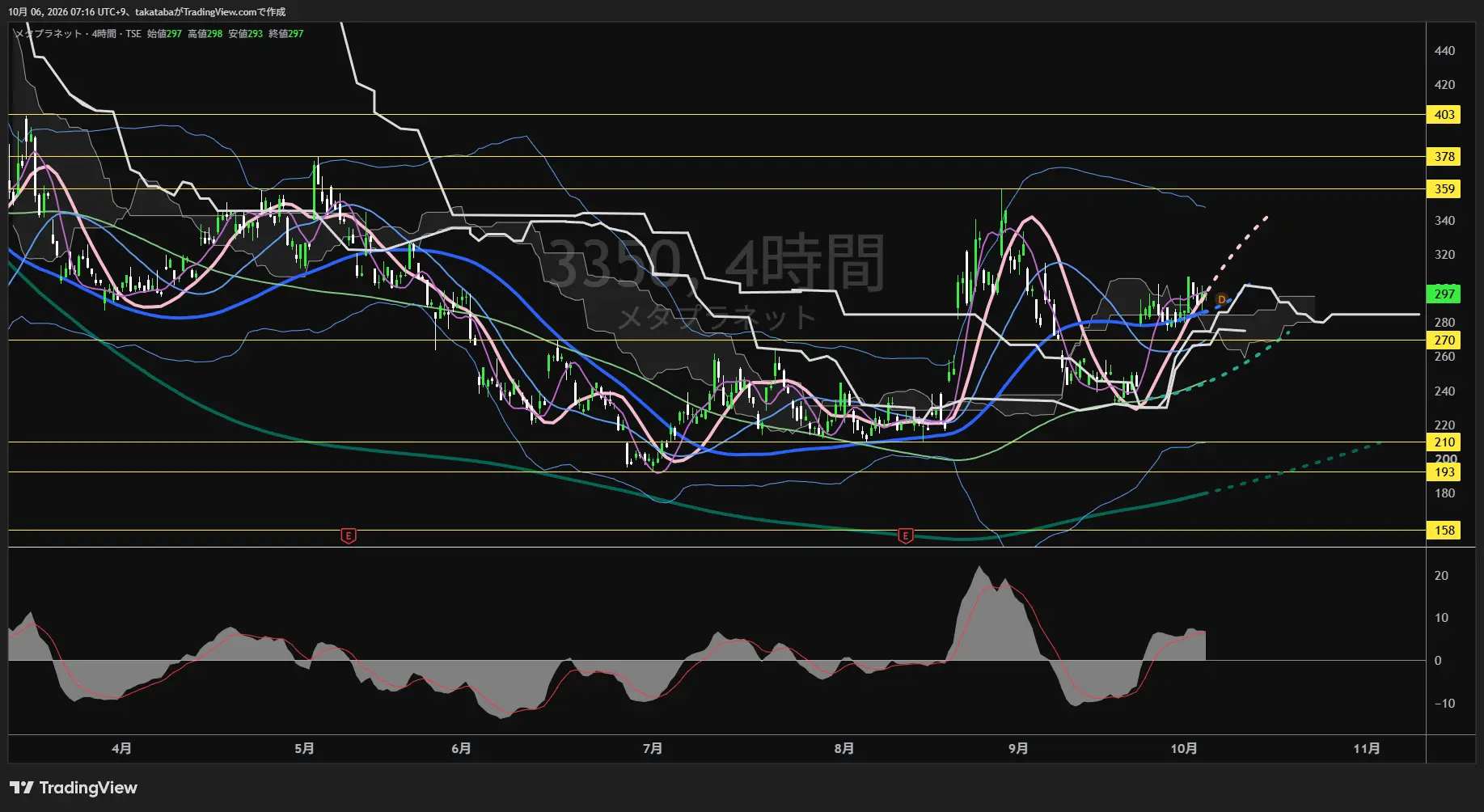Click 180 on the price axis
The width and height of the screenshot is (1484, 812).
point(1444,493)
